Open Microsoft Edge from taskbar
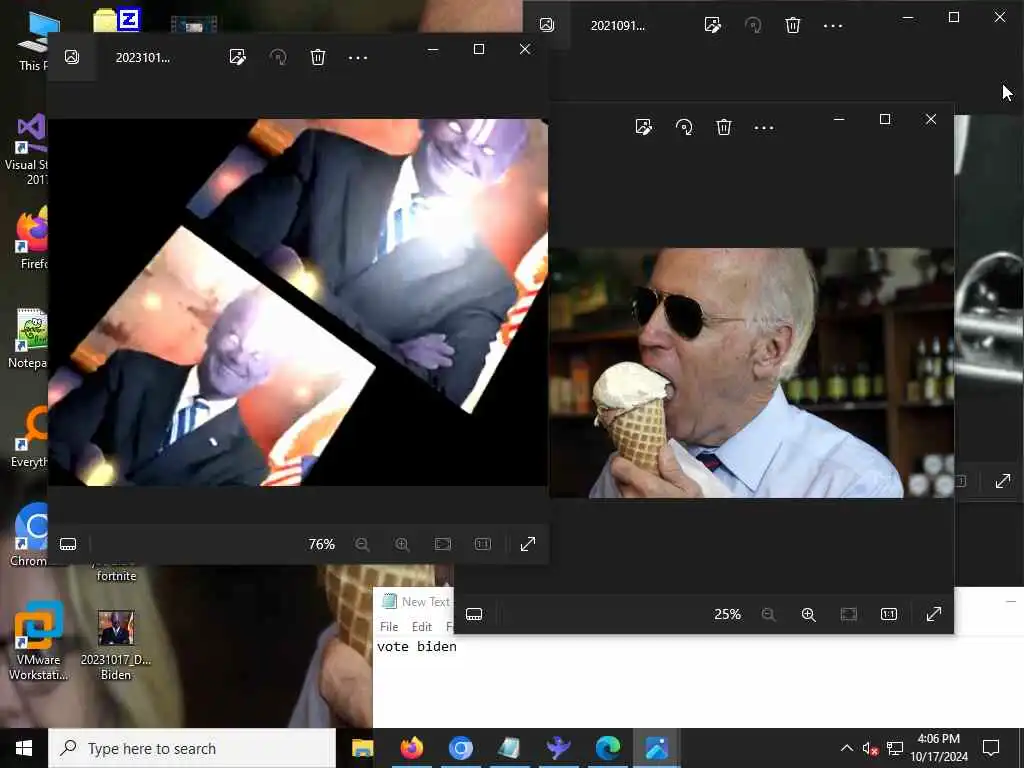 tap(607, 748)
